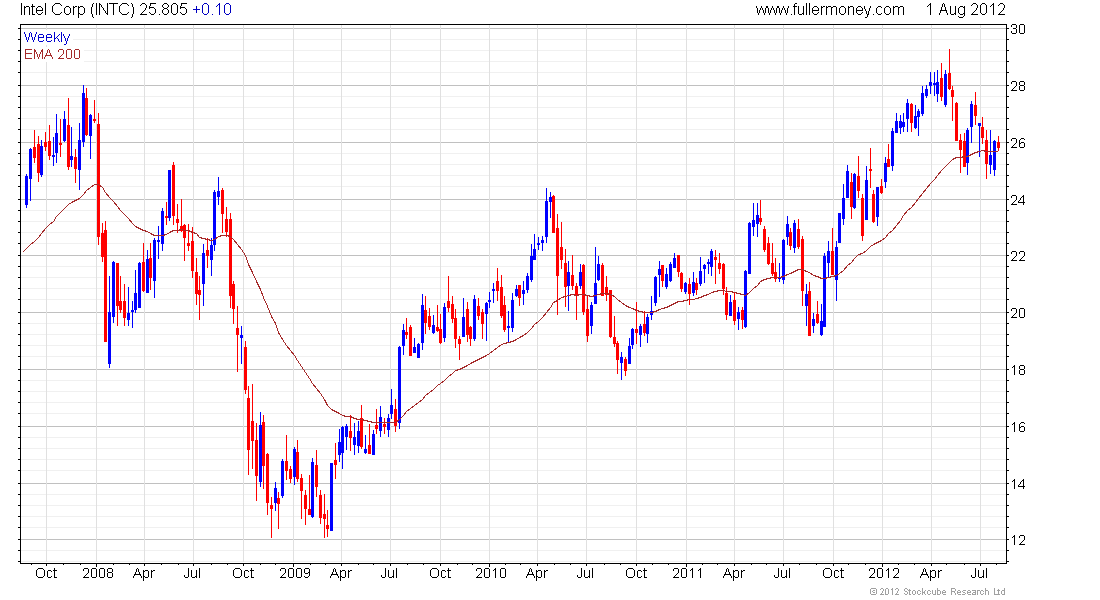The width and height of the screenshot is (1100, 600).
Task: Select the blue "Weekly" legend label
Action: coord(47,37)
